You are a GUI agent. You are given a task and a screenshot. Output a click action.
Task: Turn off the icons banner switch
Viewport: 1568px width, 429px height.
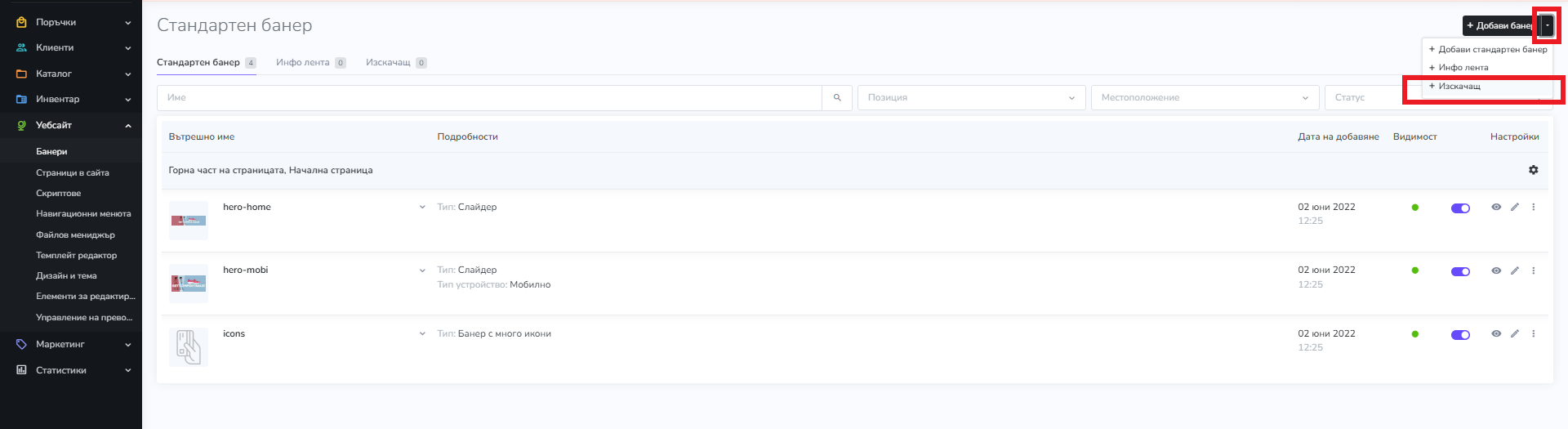tap(1460, 334)
